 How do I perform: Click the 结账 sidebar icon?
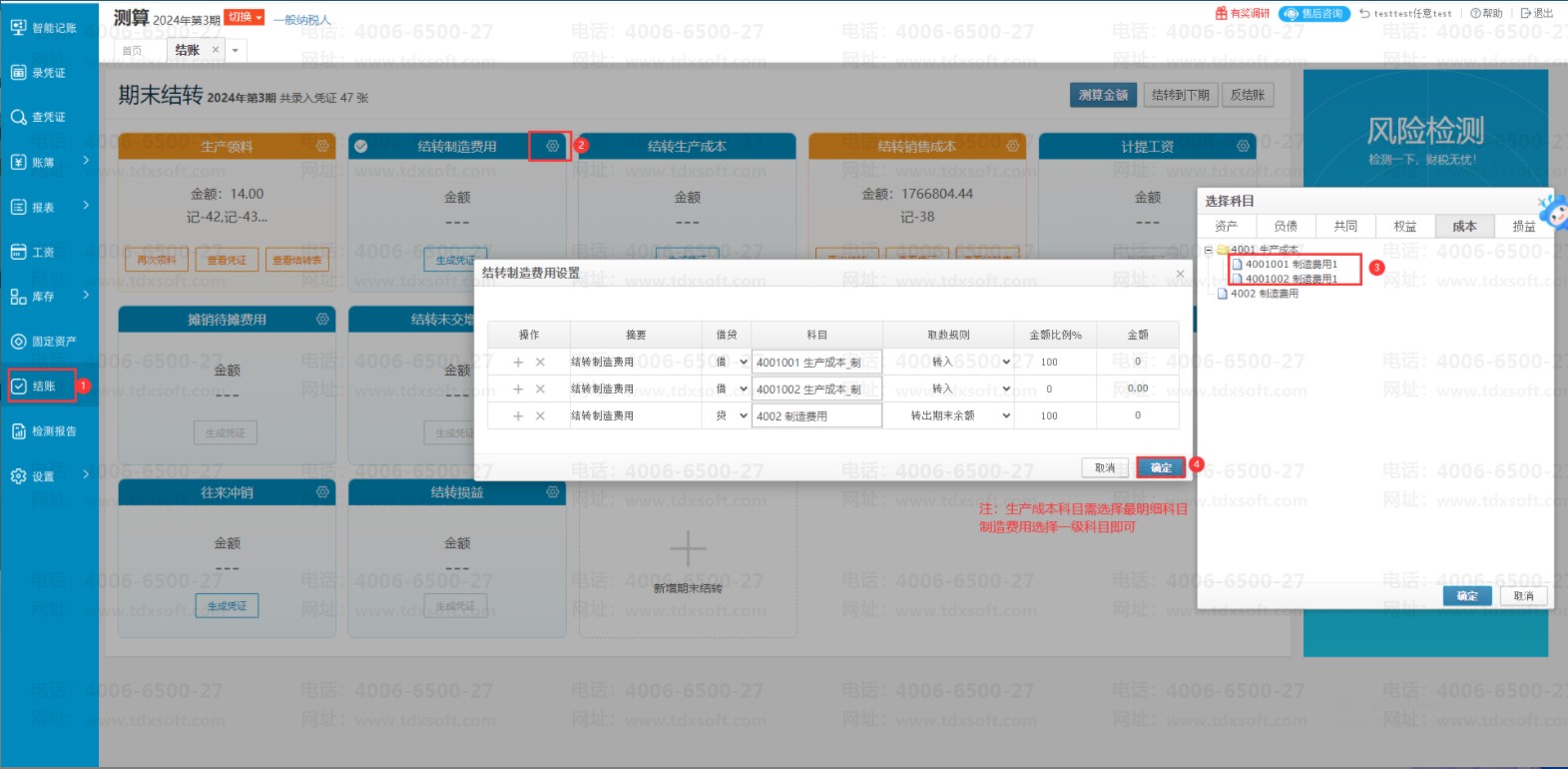pos(19,385)
